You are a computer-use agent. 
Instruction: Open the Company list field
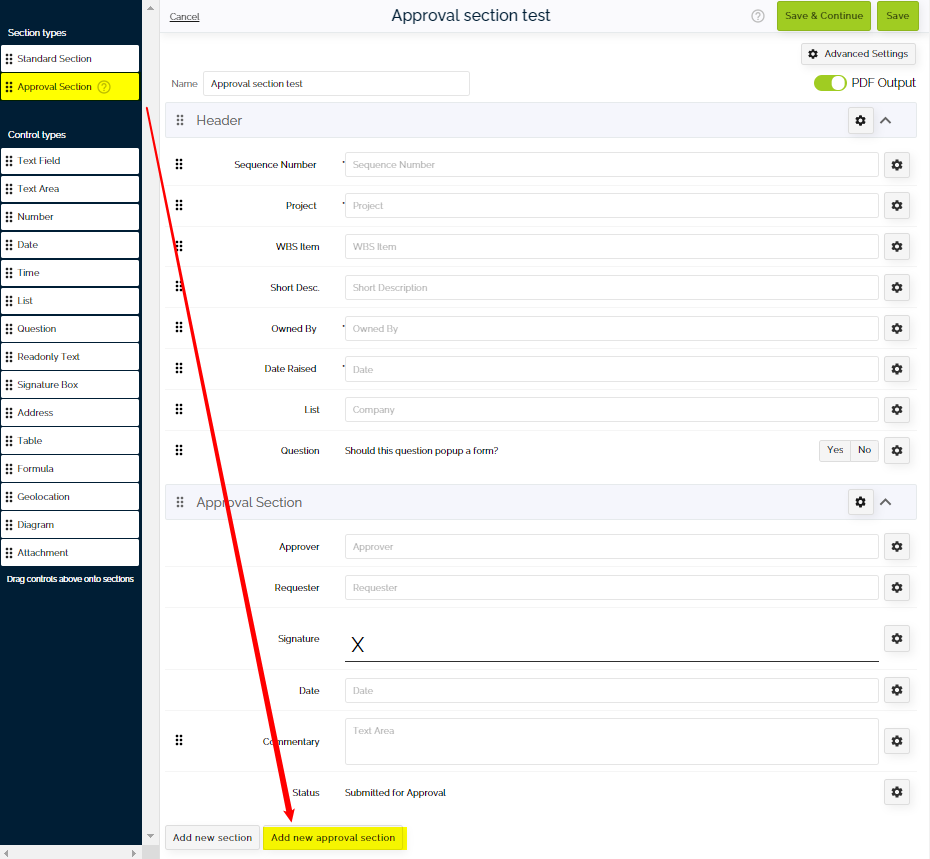[611, 409]
